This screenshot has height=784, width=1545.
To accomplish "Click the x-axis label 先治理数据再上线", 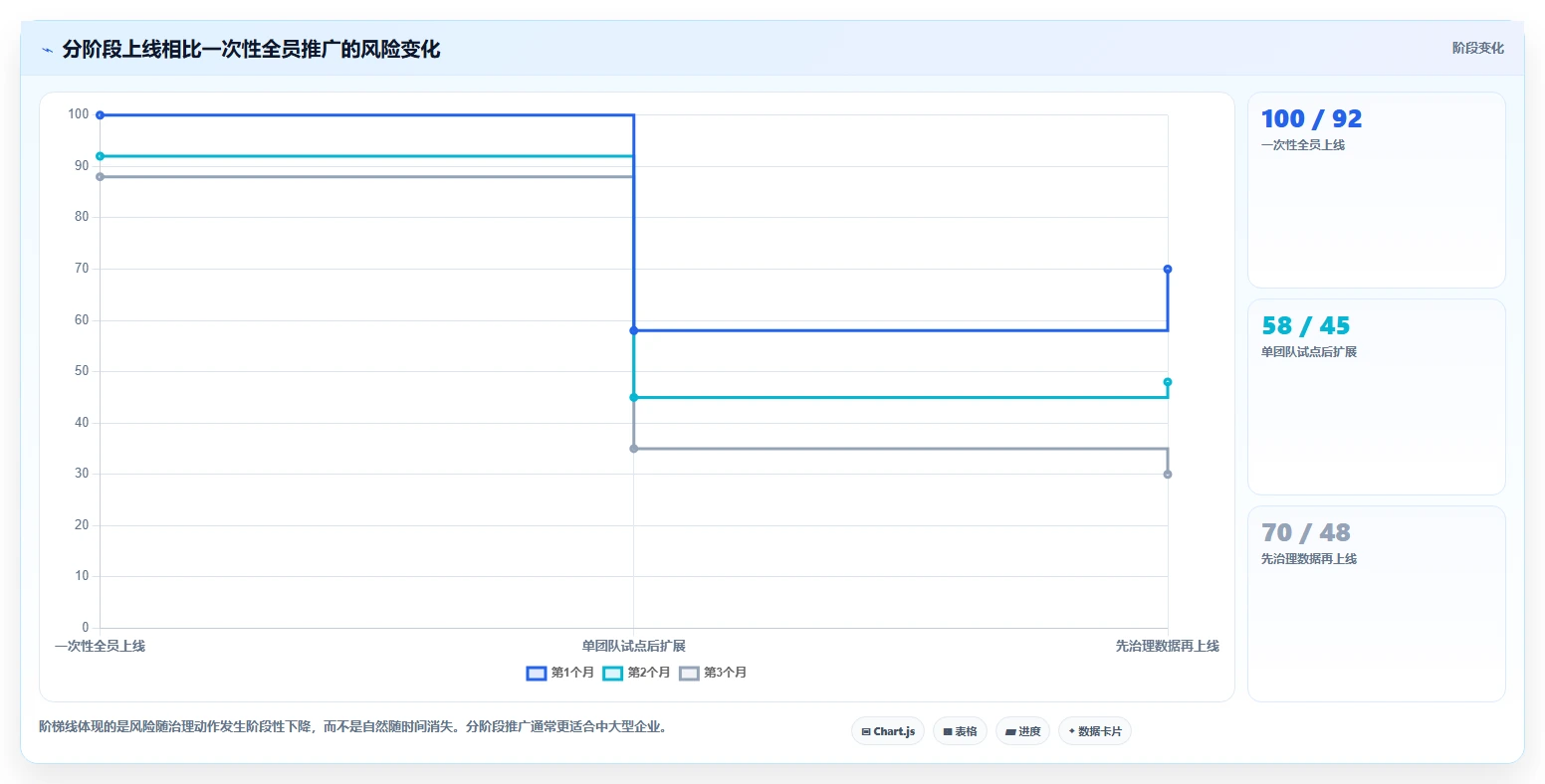I will click(1168, 647).
